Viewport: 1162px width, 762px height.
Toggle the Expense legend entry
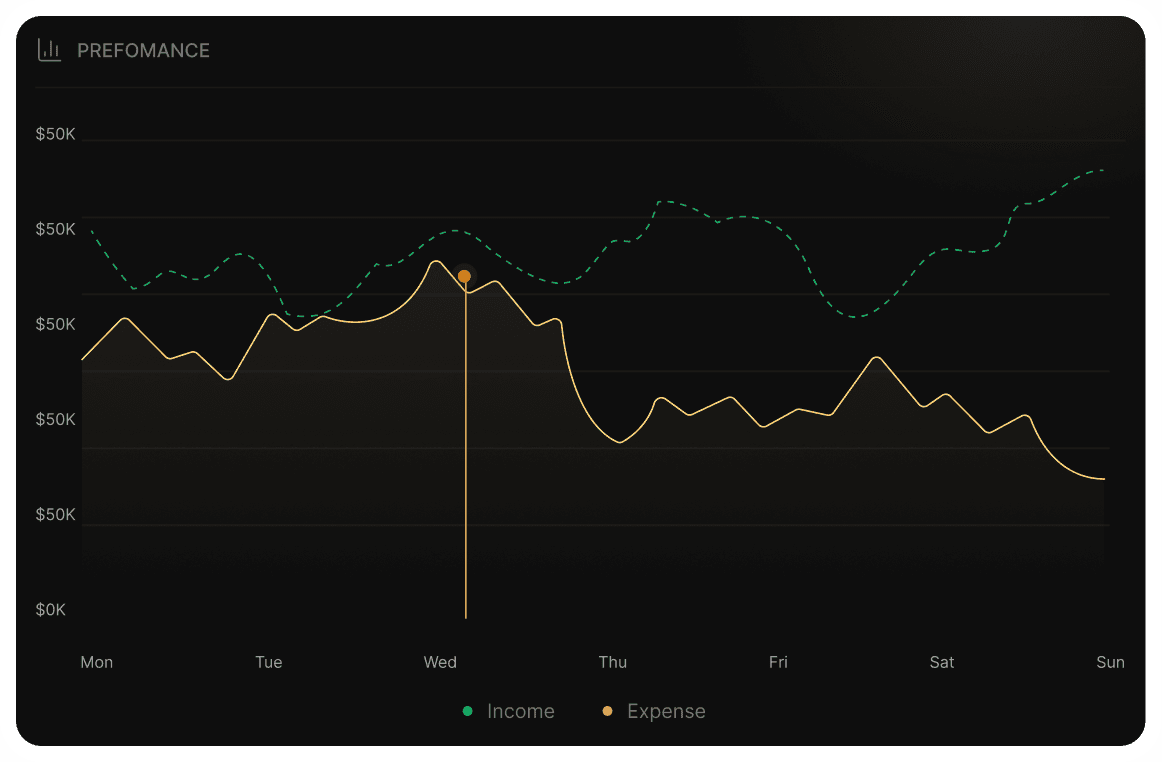(653, 711)
